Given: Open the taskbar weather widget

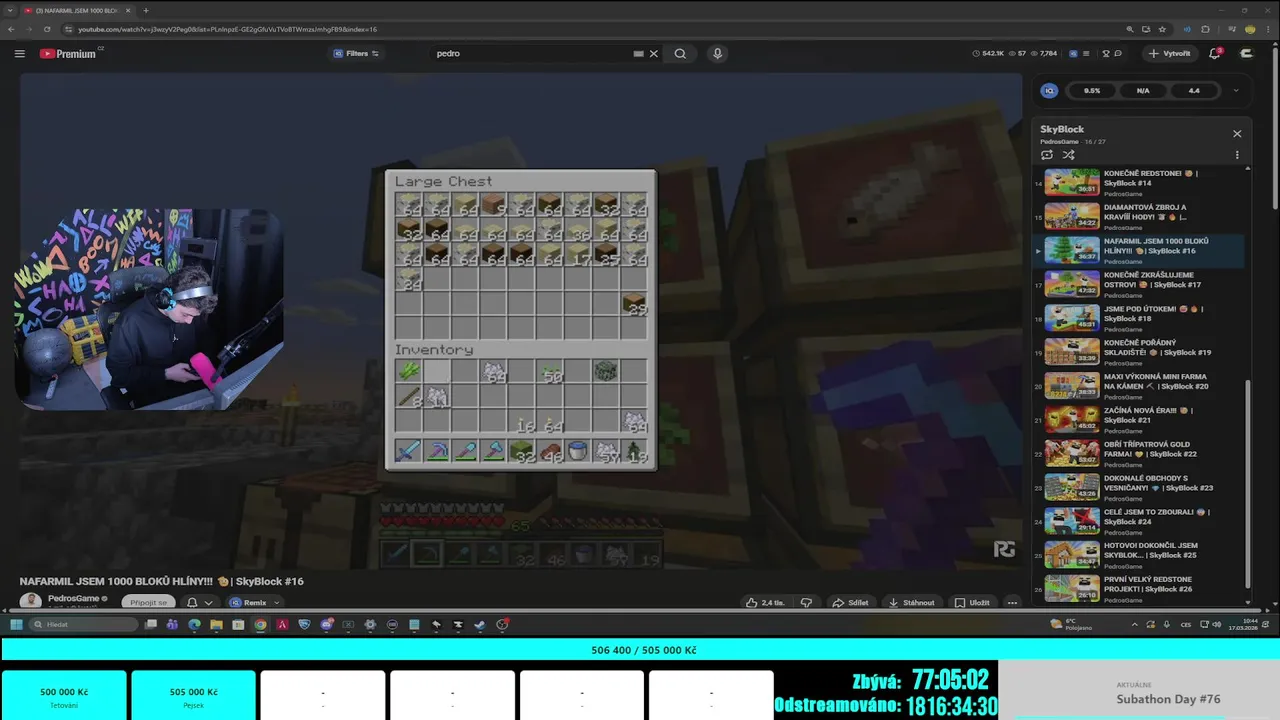Looking at the screenshot, I should (1074, 624).
